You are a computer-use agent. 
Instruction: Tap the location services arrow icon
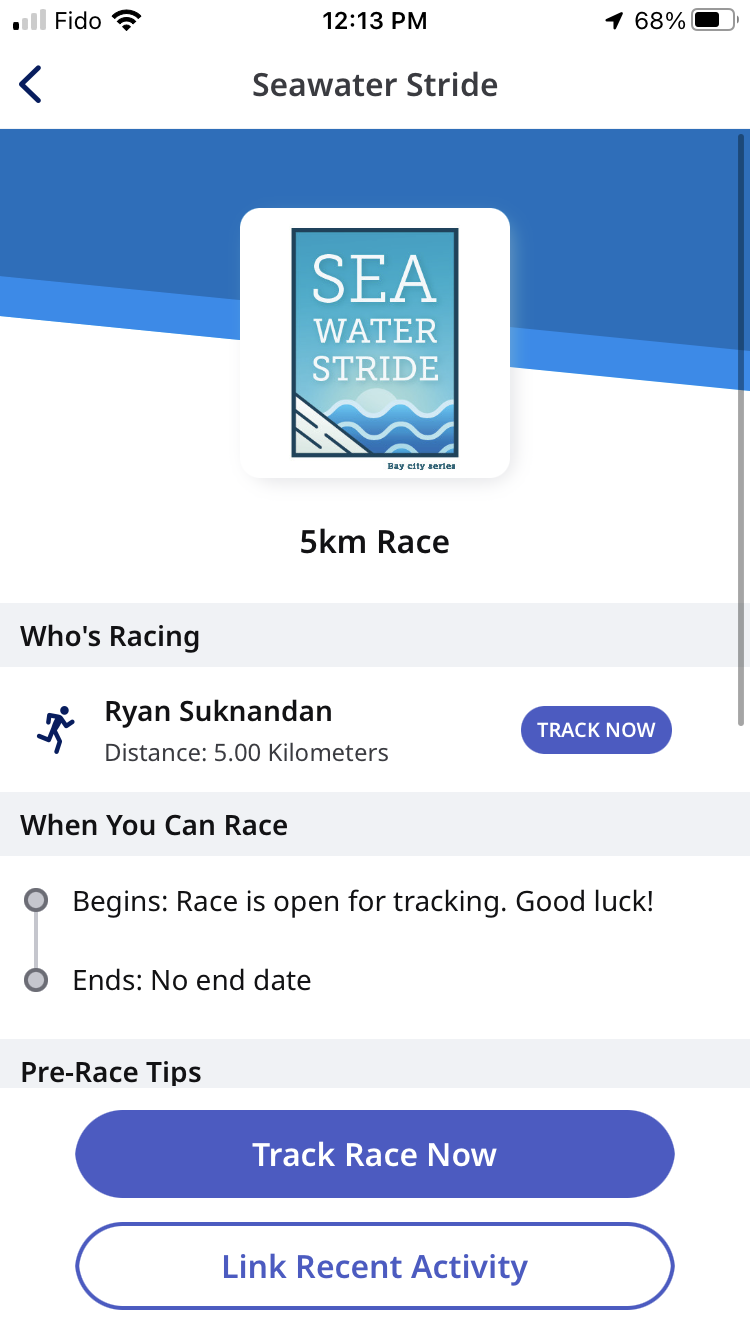coord(614,21)
